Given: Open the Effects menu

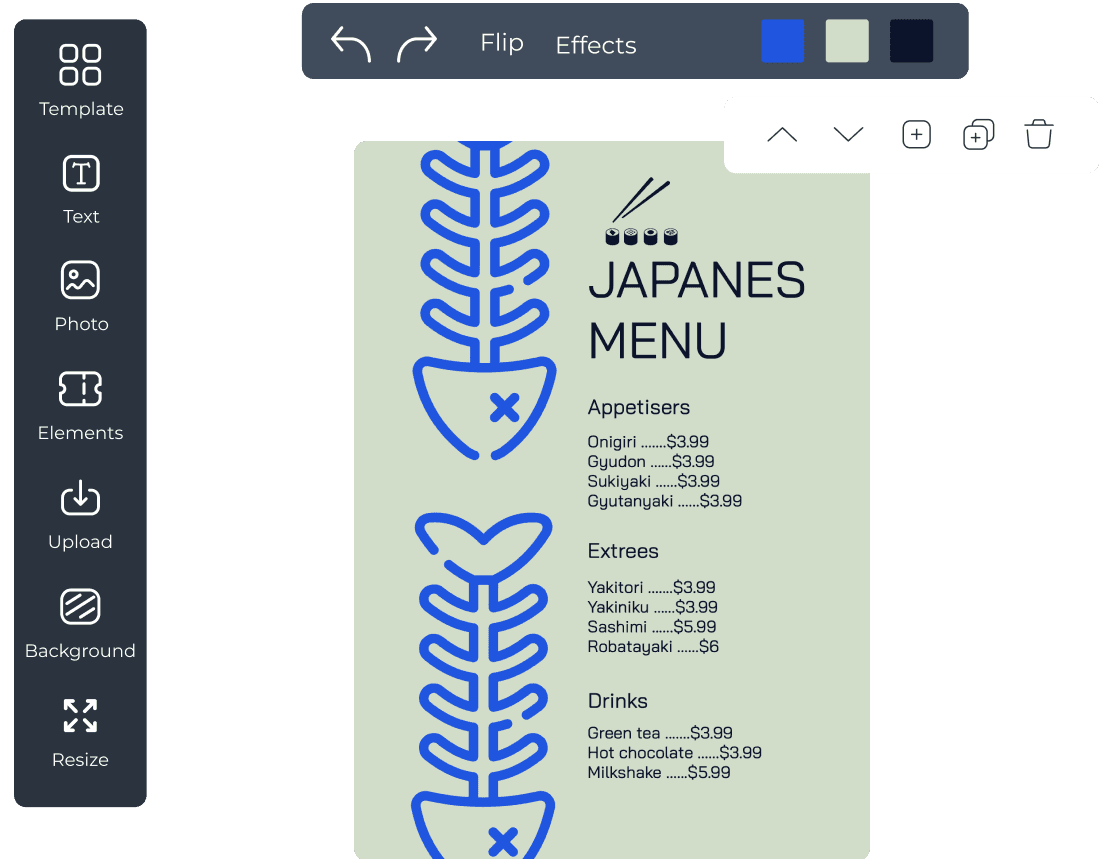Looking at the screenshot, I should pyautogui.click(x=596, y=45).
